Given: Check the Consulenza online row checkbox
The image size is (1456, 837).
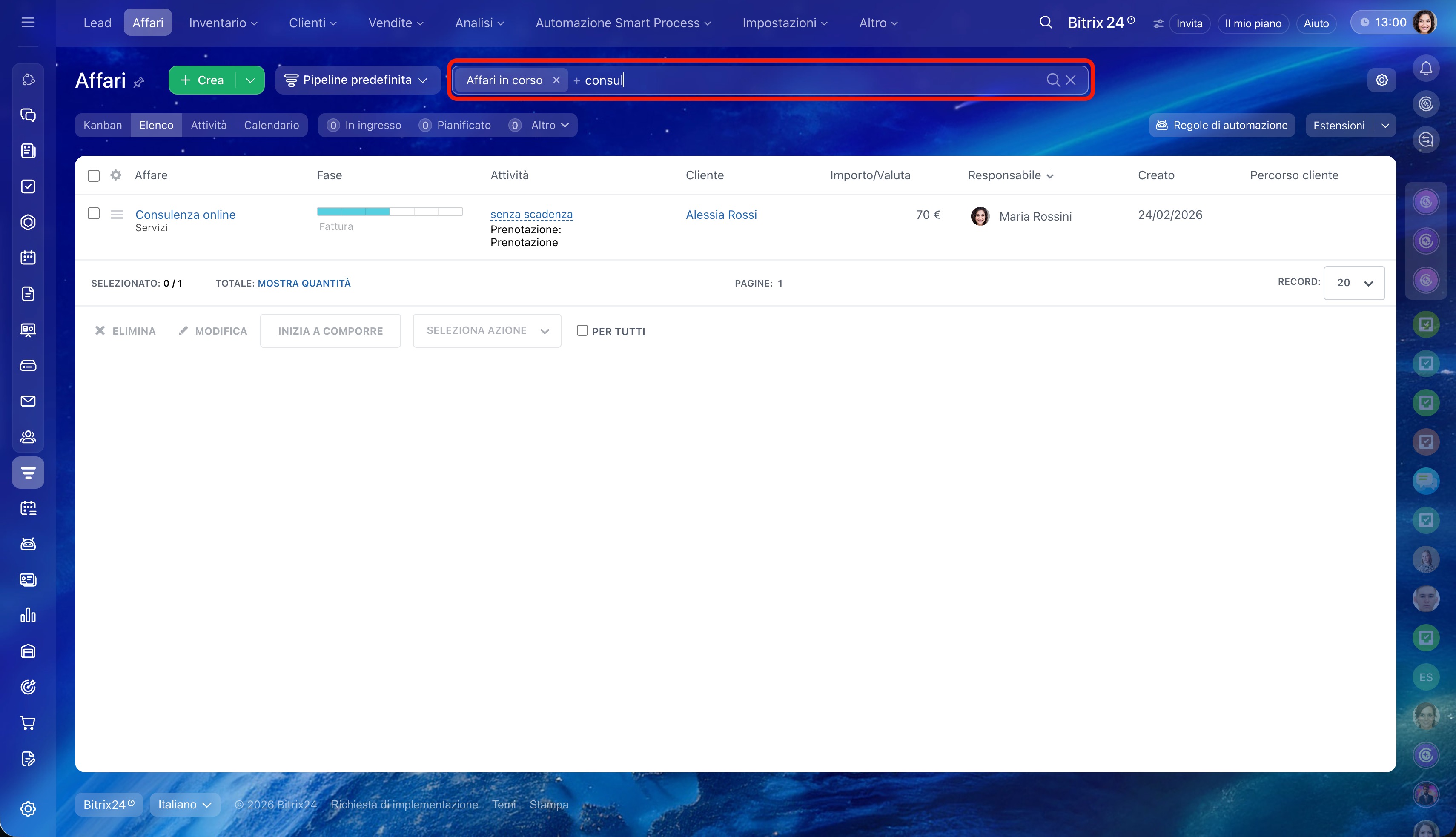Looking at the screenshot, I should 94,213.
